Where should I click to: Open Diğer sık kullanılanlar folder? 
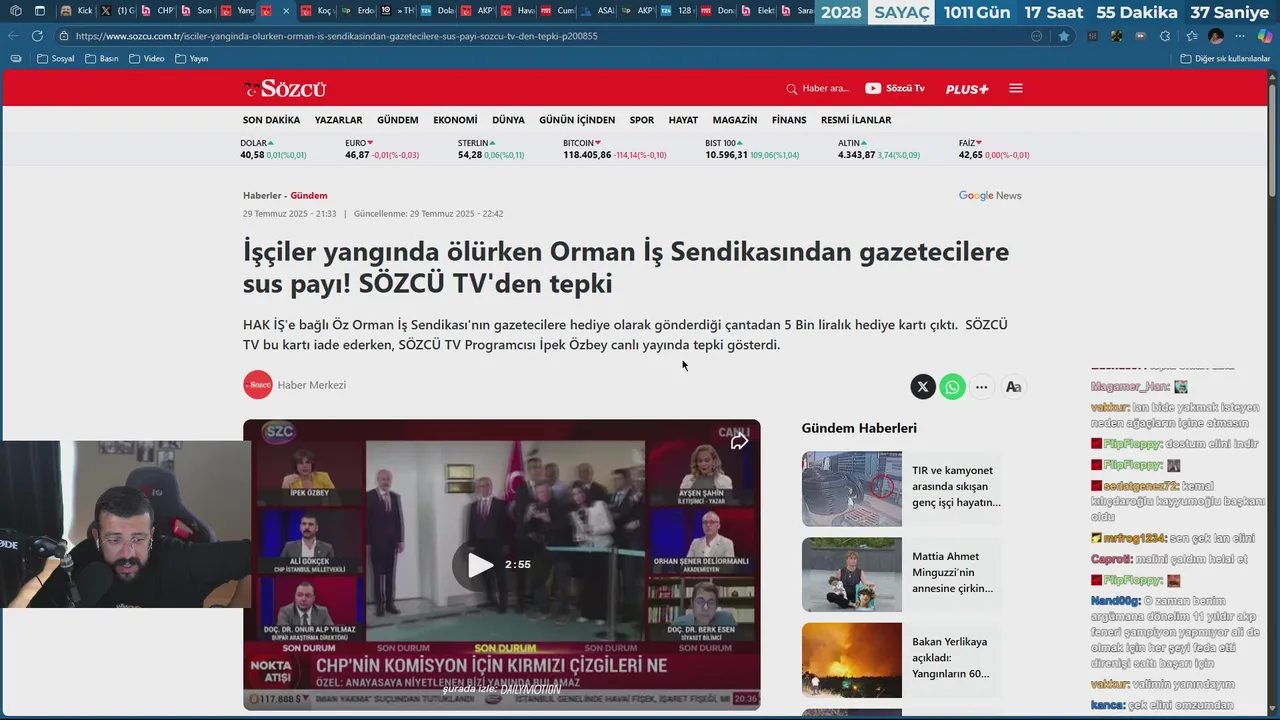click(x=1225, y=59)
